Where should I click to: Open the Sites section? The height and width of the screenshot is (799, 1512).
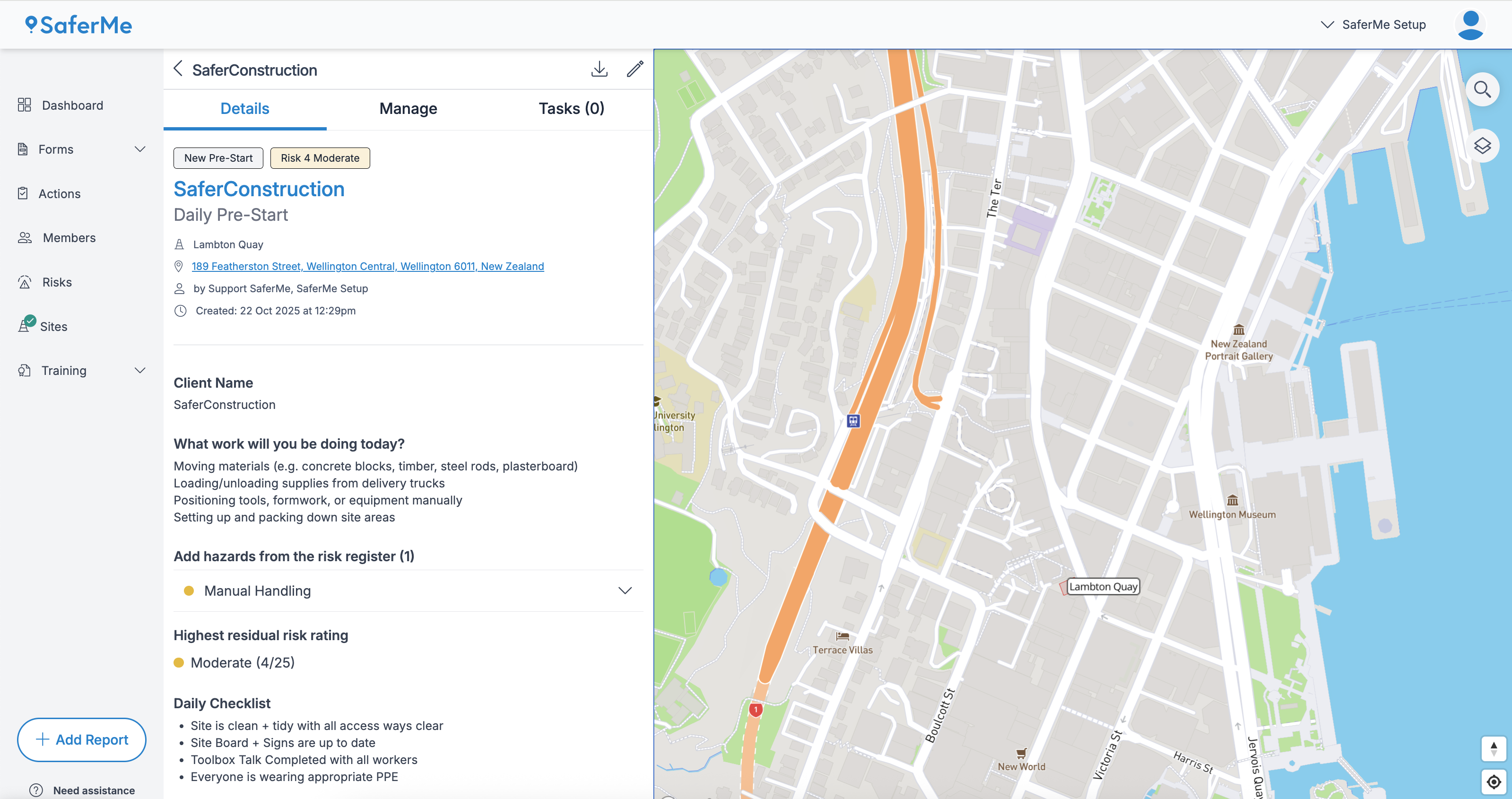(54, 326)
